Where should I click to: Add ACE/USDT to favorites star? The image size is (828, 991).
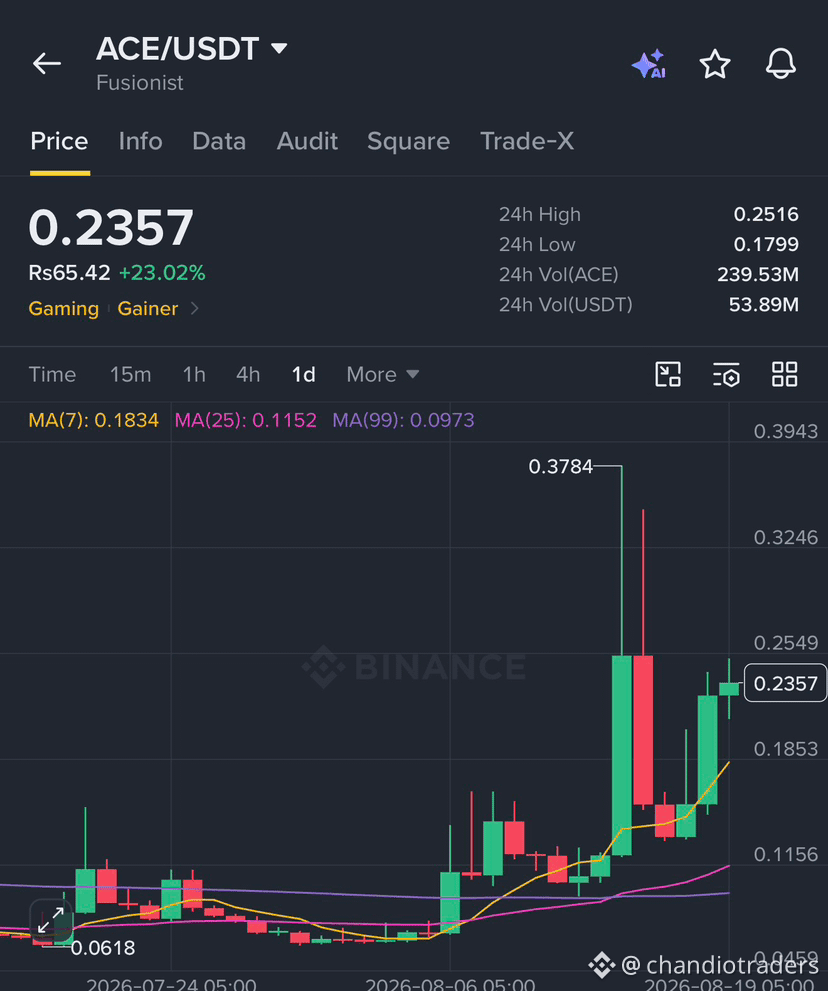tap(715, 64)
